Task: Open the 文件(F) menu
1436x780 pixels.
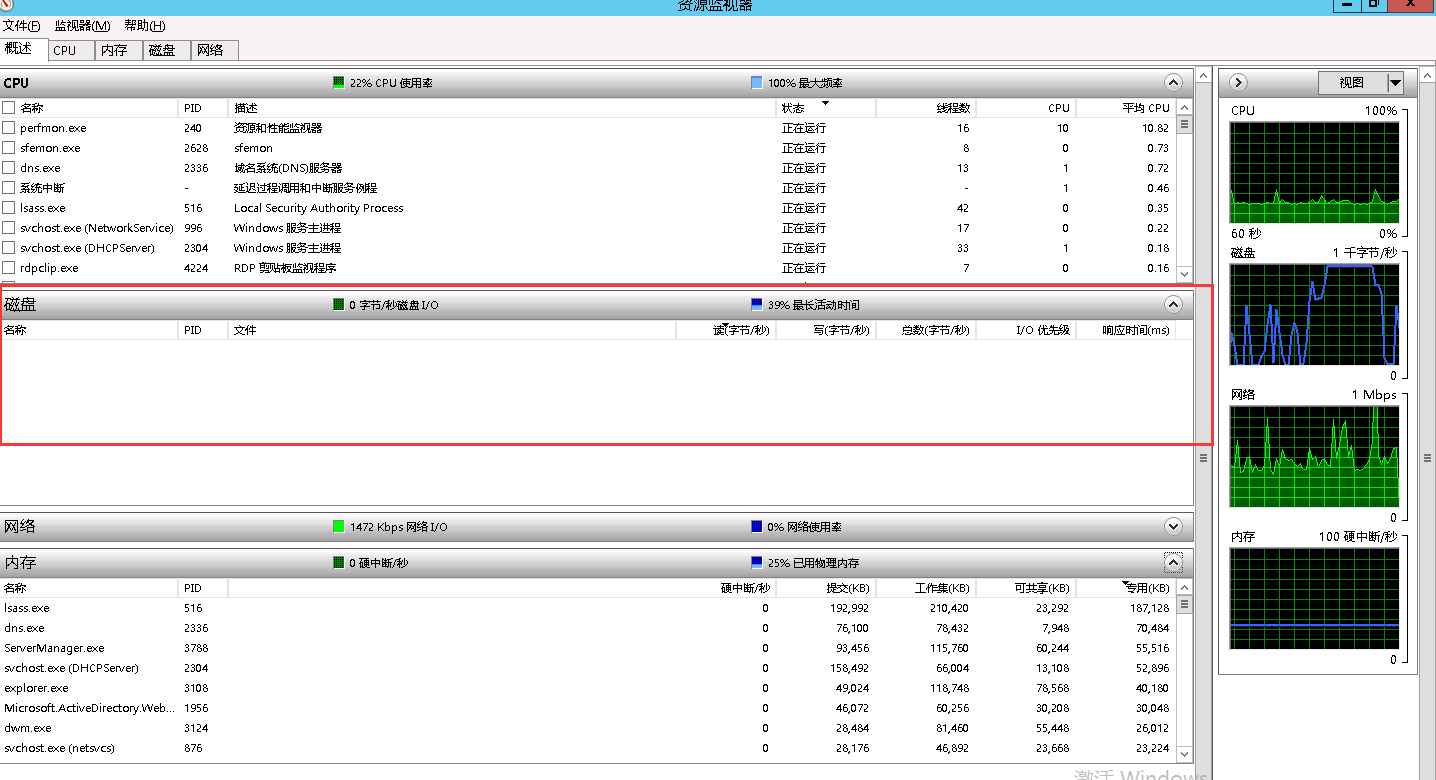Action: pyautogui.click(x=22, y=26)
